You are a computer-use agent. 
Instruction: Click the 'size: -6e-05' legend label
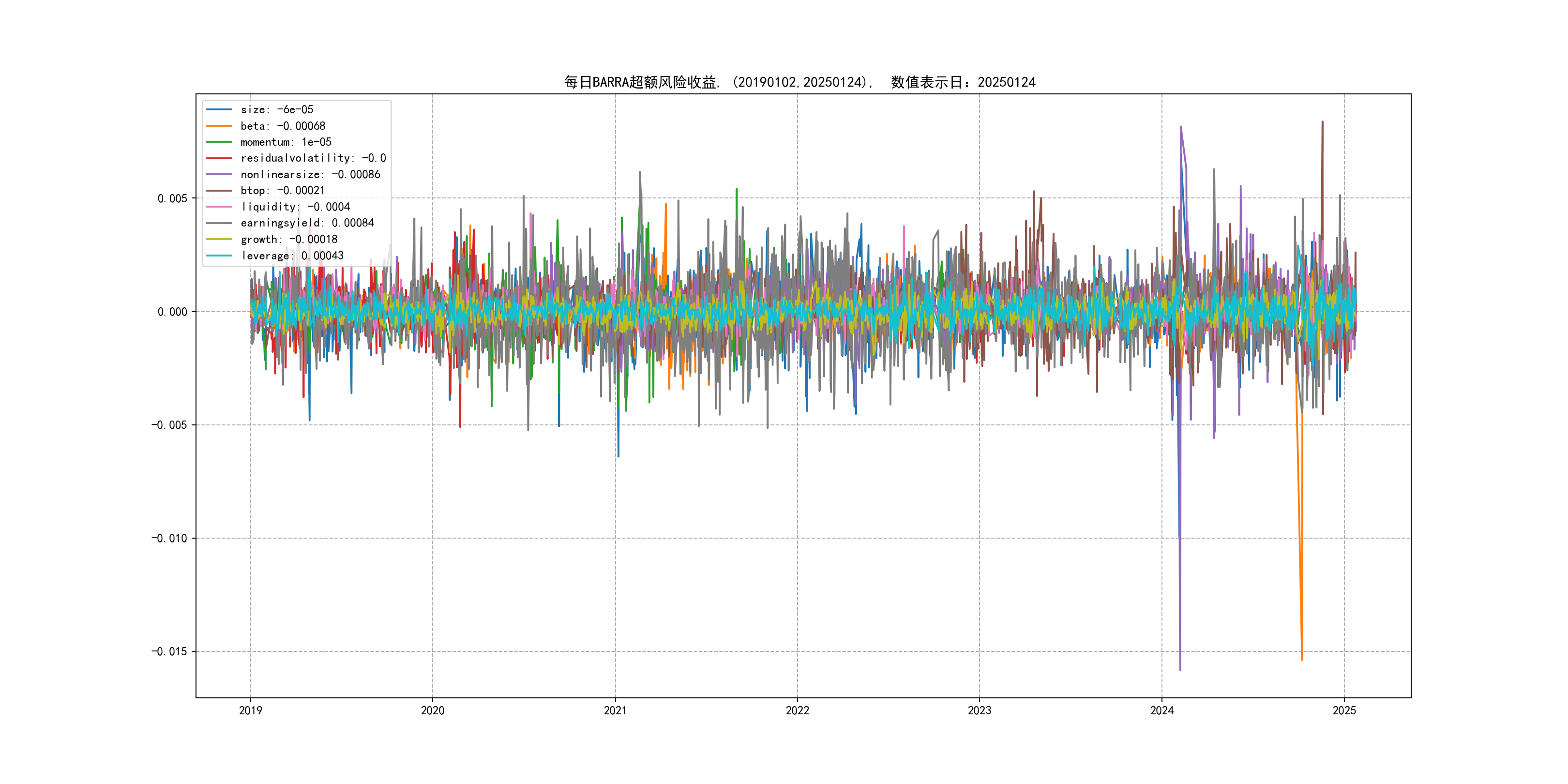point(277,109)
